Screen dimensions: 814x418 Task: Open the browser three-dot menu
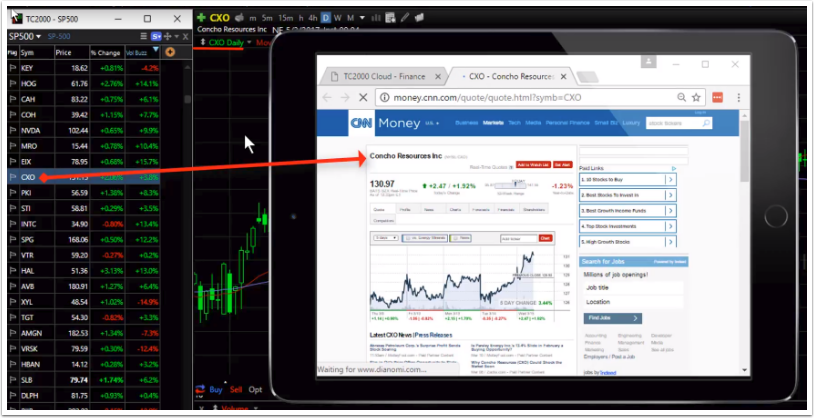coord(738,97)
